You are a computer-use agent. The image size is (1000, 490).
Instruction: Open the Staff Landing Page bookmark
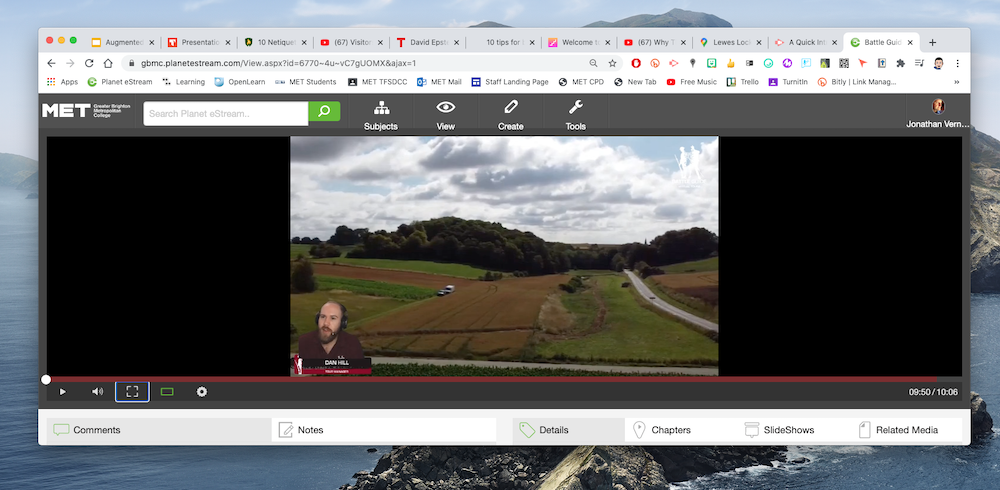[x=510, y=82]
